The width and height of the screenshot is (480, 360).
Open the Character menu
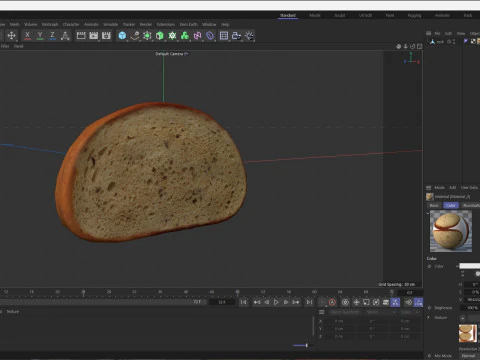point(71,24)
